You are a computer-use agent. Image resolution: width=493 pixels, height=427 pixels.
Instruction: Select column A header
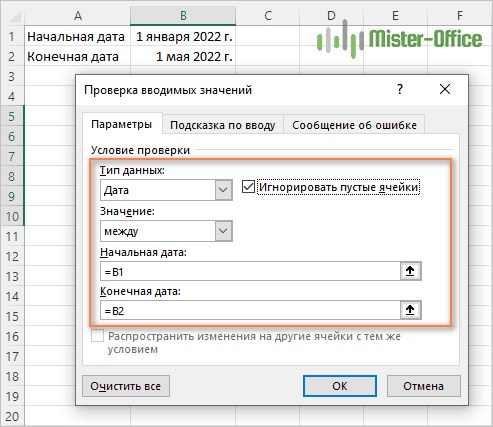pos(77,15)
